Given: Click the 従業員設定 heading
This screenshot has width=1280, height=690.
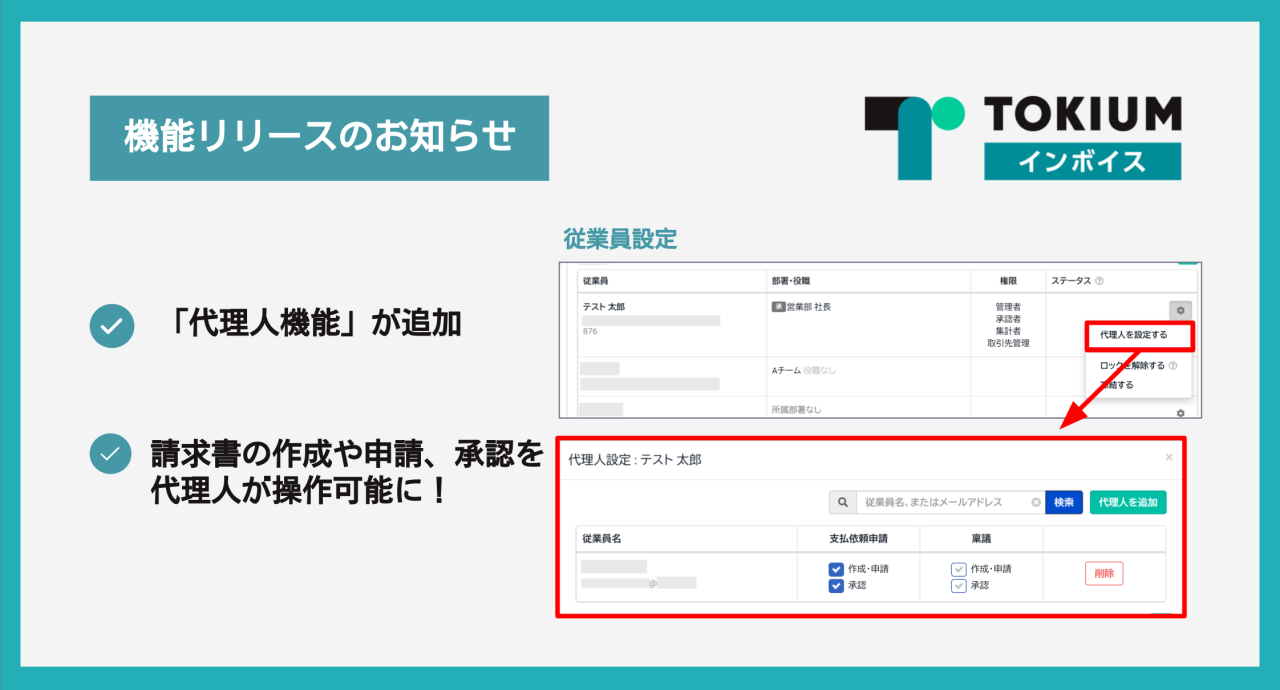Looking at the screenshot, I should pyautogui.click(x=620, y=240).
